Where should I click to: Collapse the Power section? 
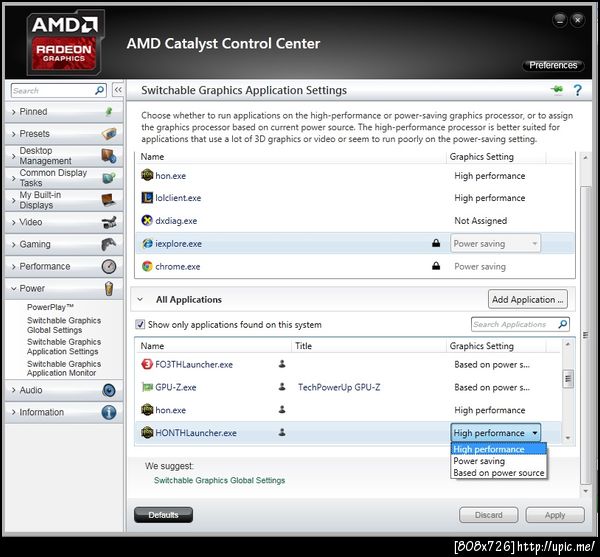click(14, 289)
